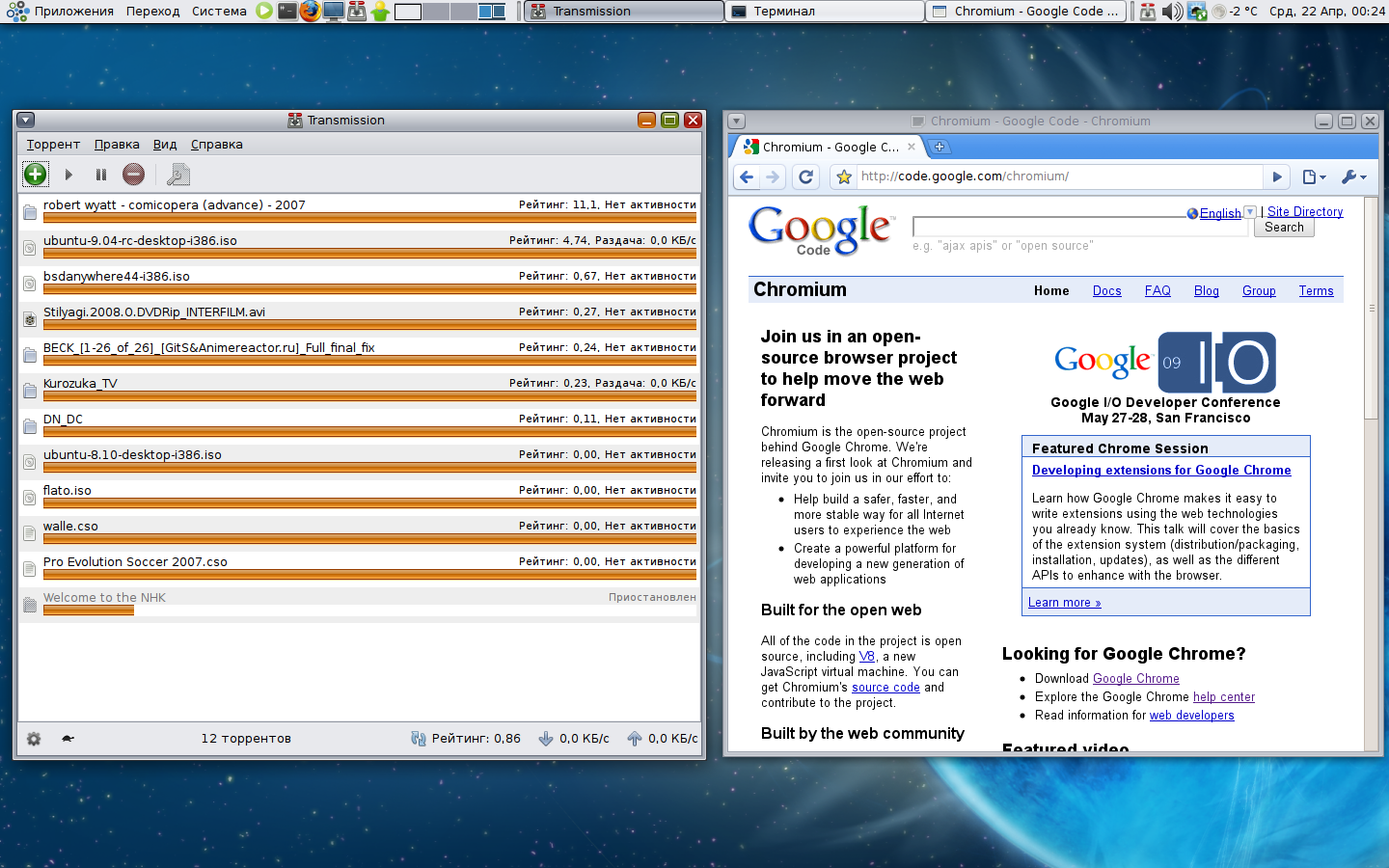
Task: Reload the Chromium page
Action: [806, 176]
